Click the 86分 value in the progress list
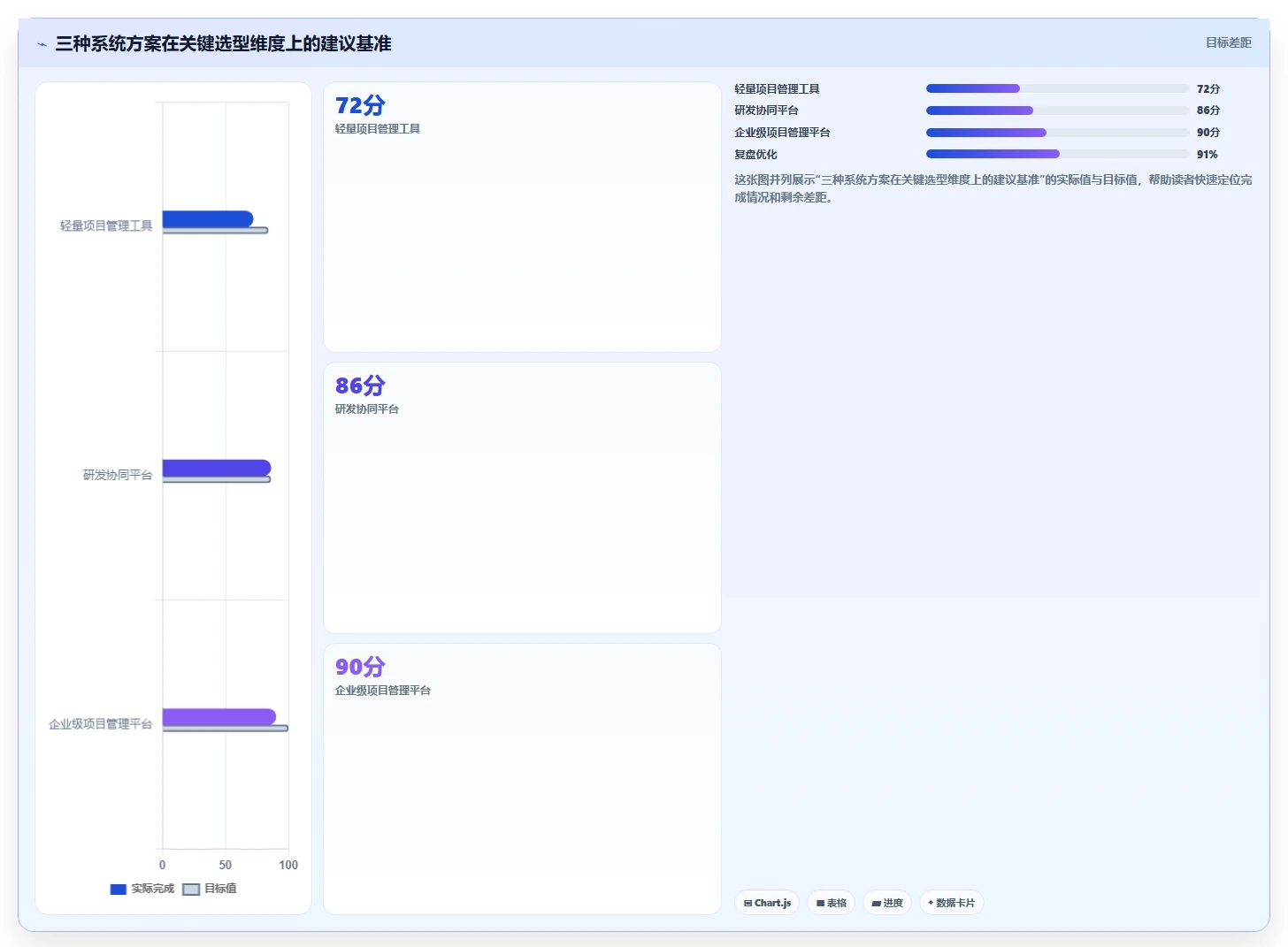 [1208, 111]
